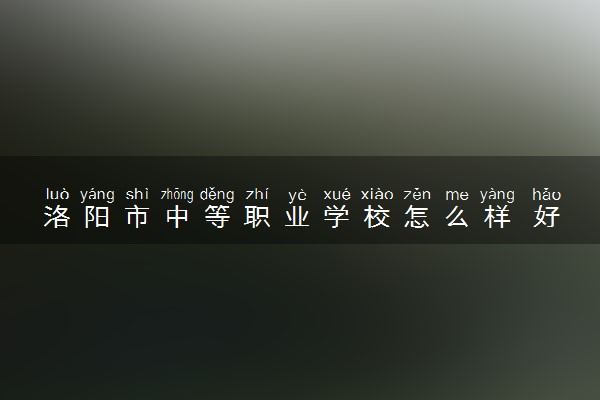This screenshot has height=400, width=600.
Task: Click the final character 好
Action: click(547, 217)
